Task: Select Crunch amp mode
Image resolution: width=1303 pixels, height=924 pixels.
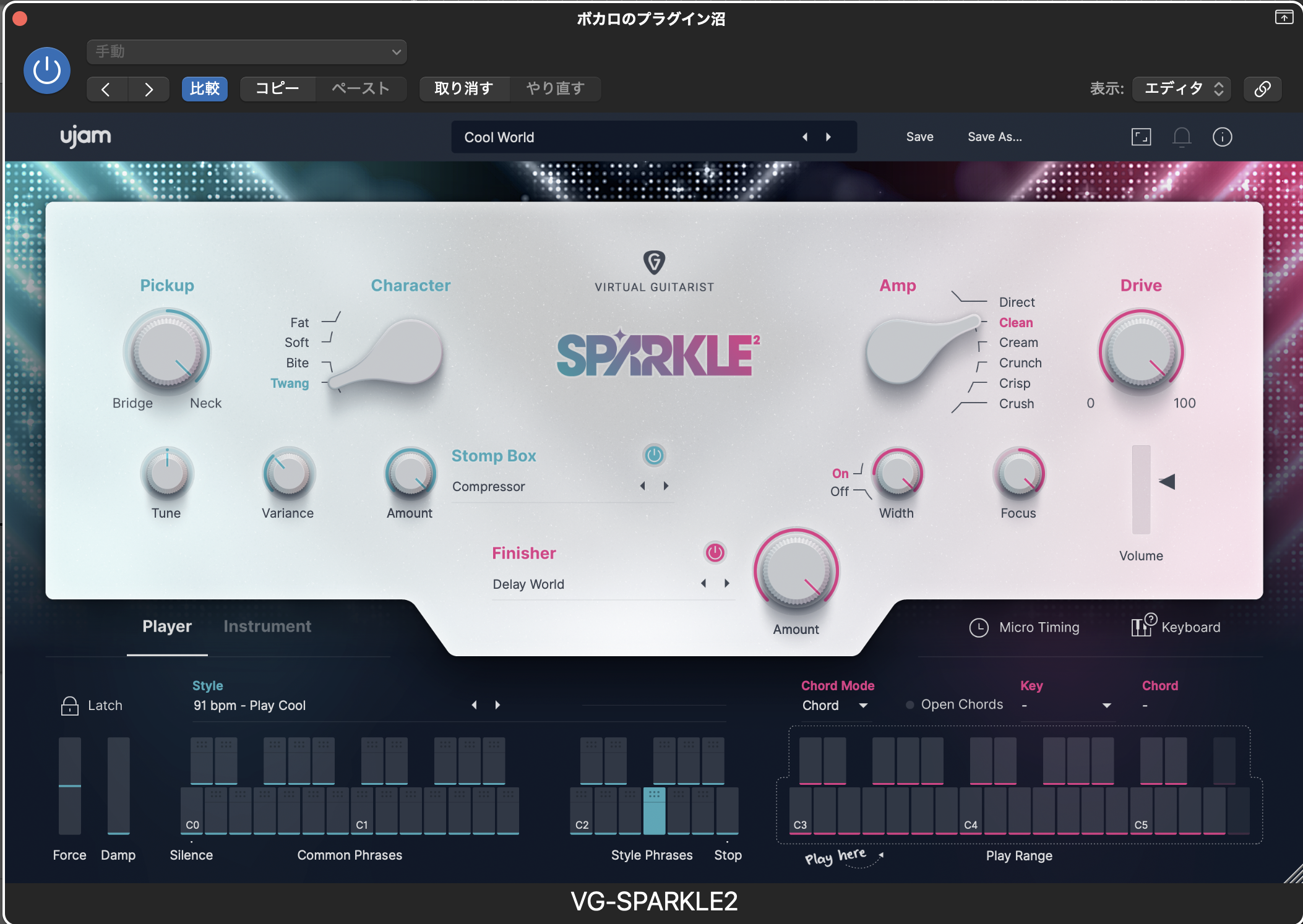Action: coord(1020,362)
